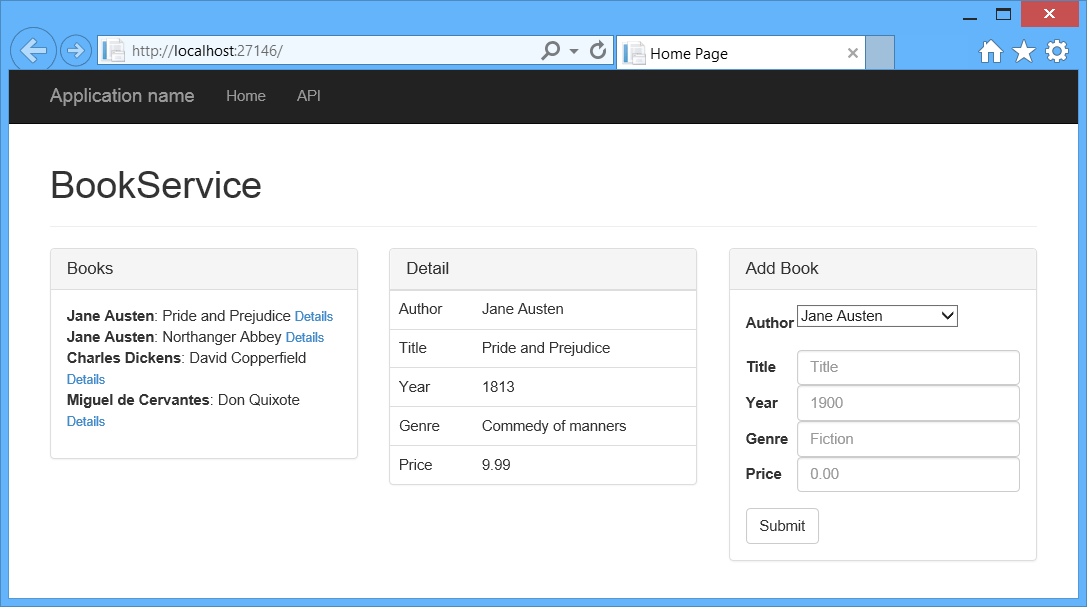
Task: Refresh the current page
Action: coord(597,49)
